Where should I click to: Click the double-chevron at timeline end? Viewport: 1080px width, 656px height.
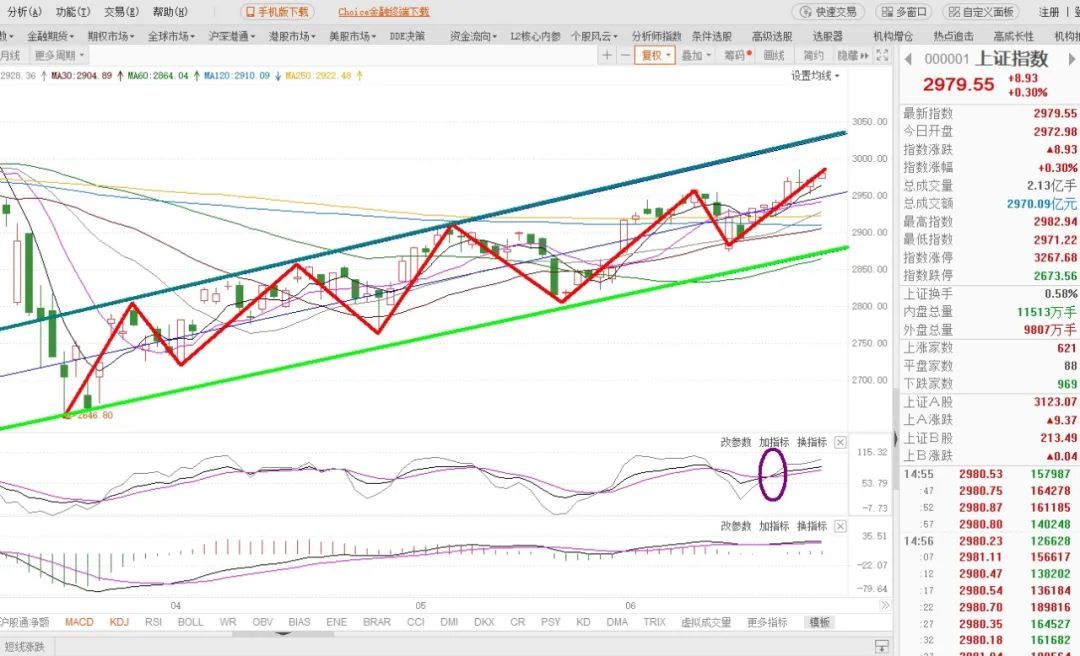pyautogui.click(x=884, y=605)
